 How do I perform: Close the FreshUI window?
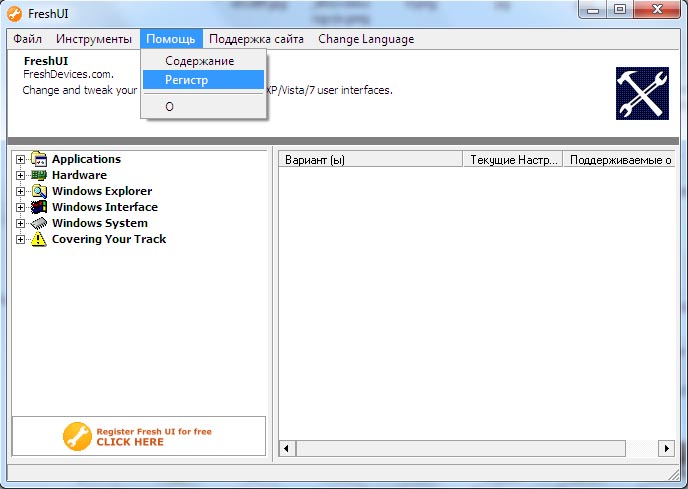tap(657, 10)
